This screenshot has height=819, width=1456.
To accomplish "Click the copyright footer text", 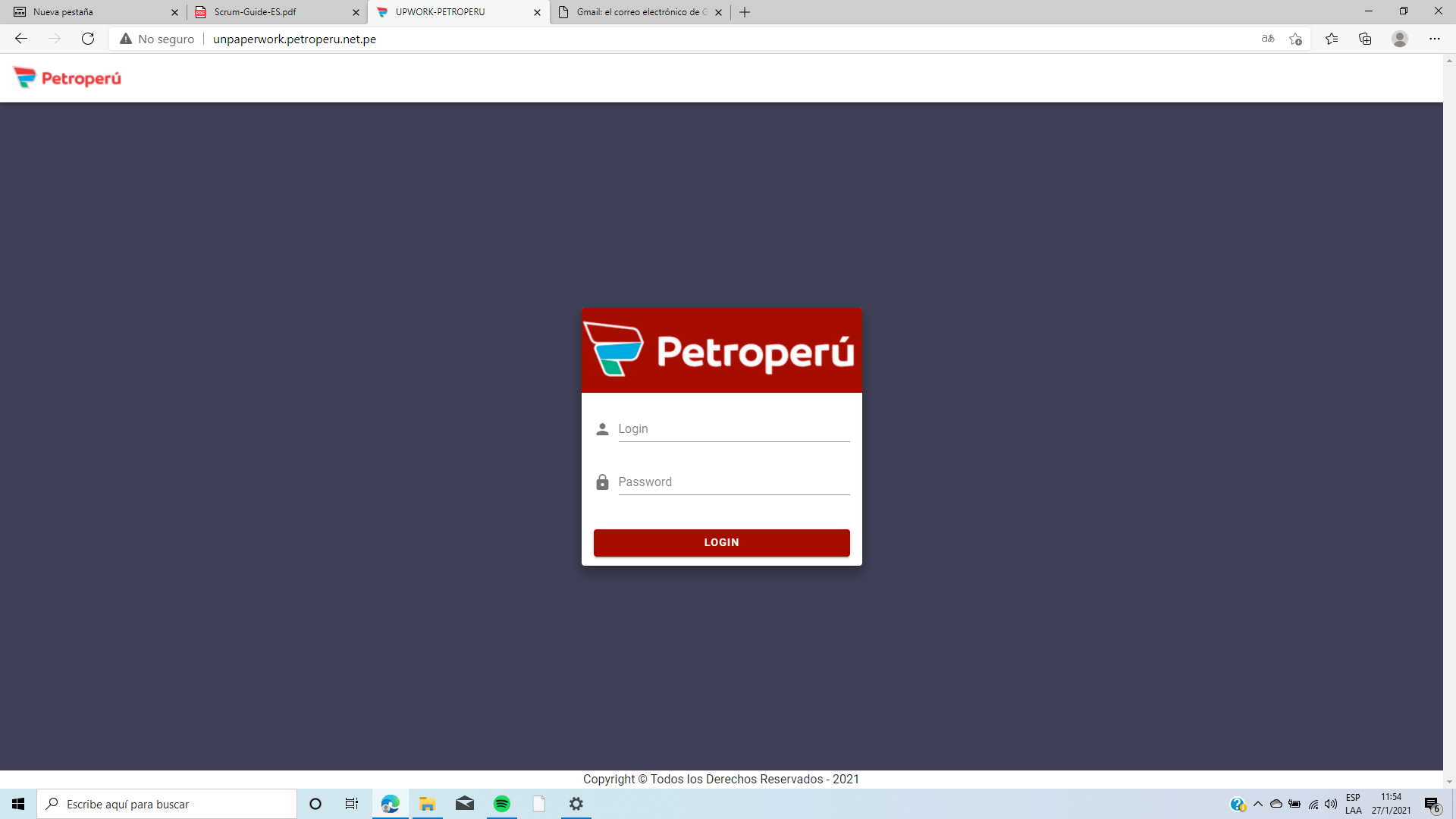I will tap(721, 780).
